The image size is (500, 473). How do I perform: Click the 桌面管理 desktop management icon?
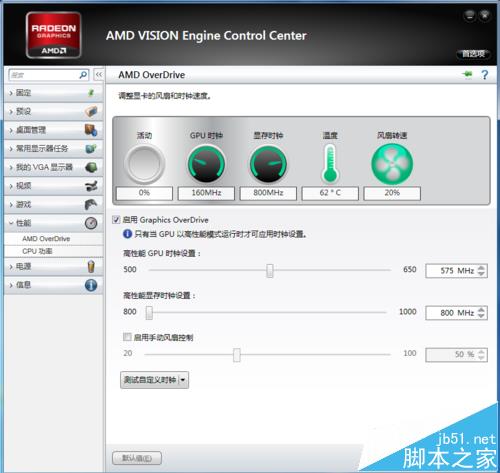(91, 130)
